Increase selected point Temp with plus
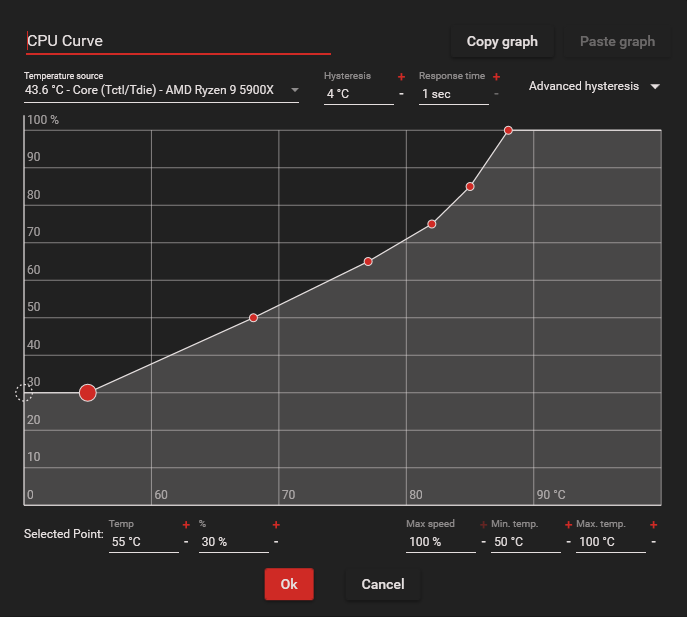 pyautogui.click(x=186, y=525)
